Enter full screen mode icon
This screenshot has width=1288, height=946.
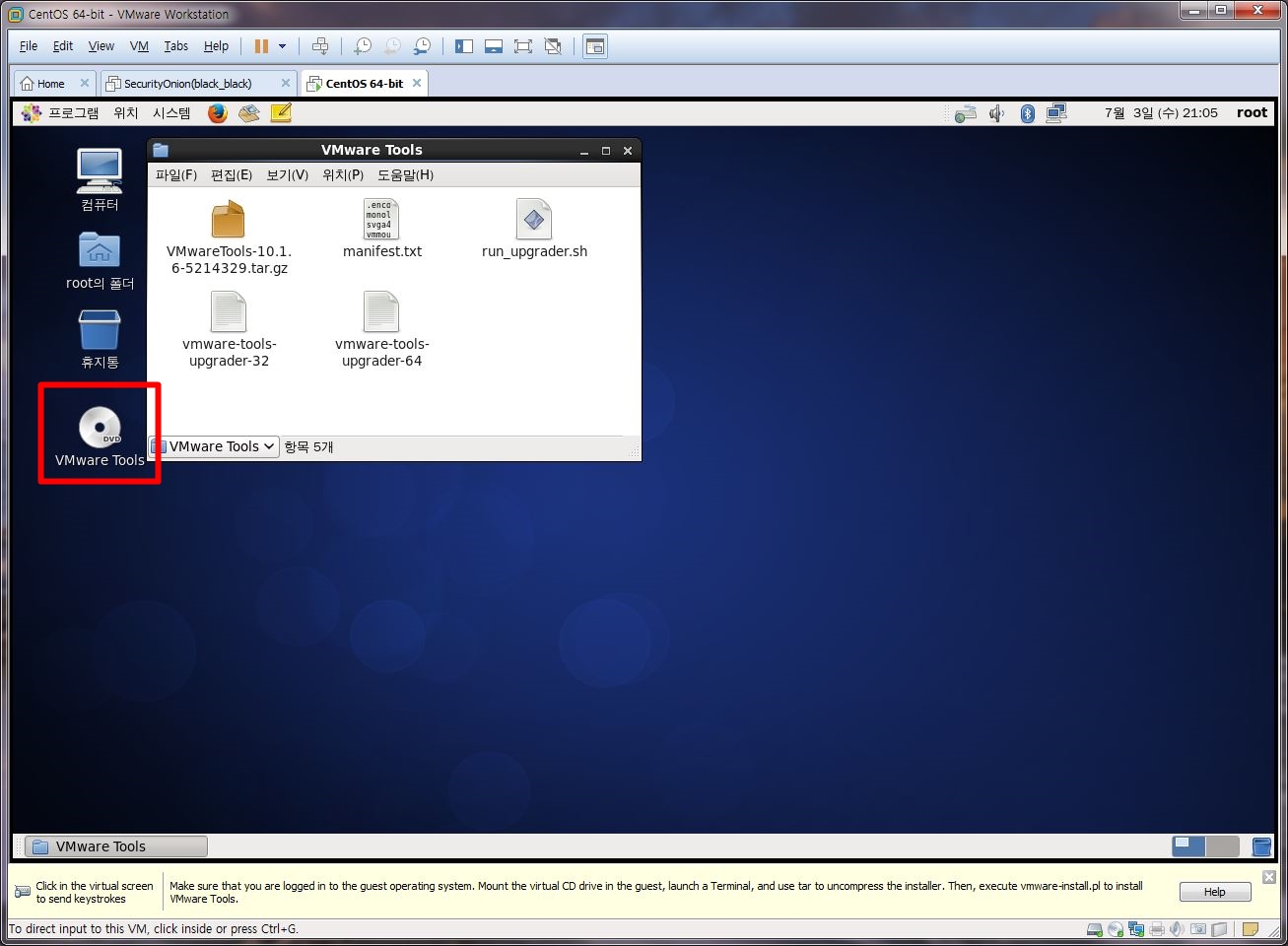523,46
